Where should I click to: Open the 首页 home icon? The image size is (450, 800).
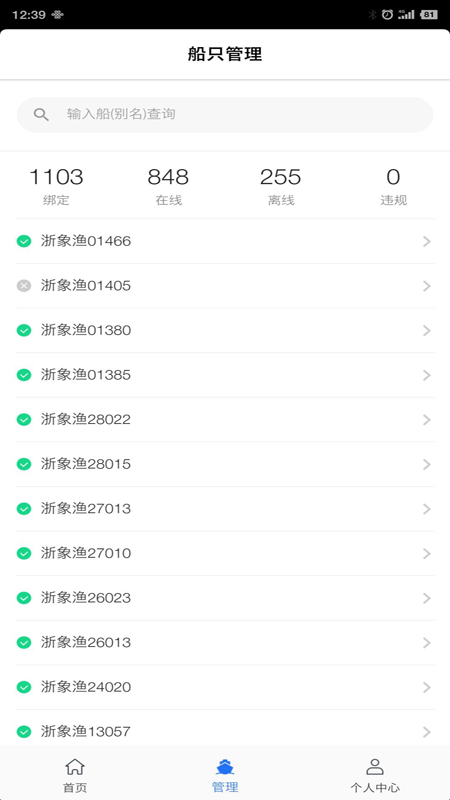[75, 766]
